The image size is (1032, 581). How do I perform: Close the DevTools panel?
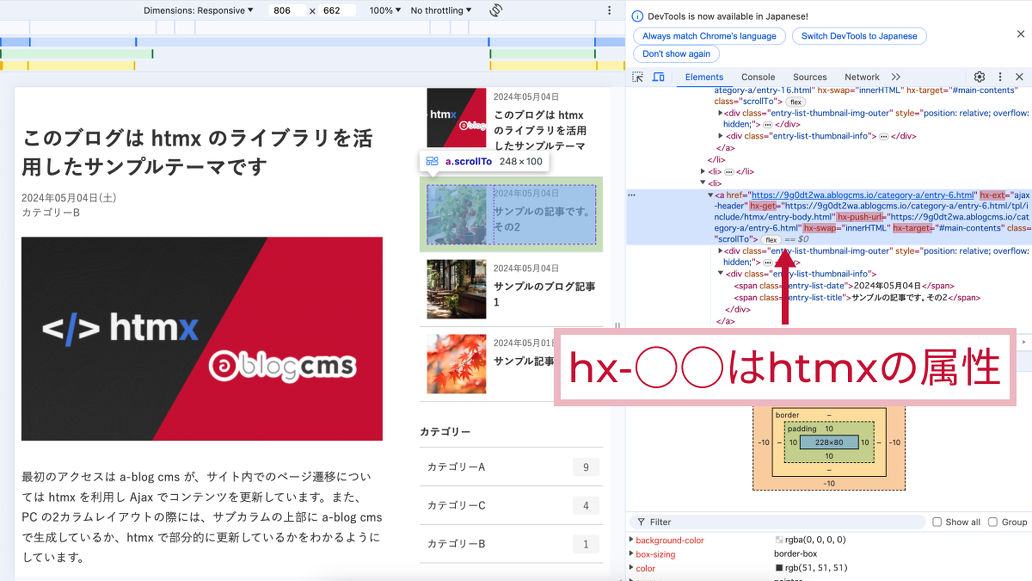pyautogui.click(x=1019, y=77)
